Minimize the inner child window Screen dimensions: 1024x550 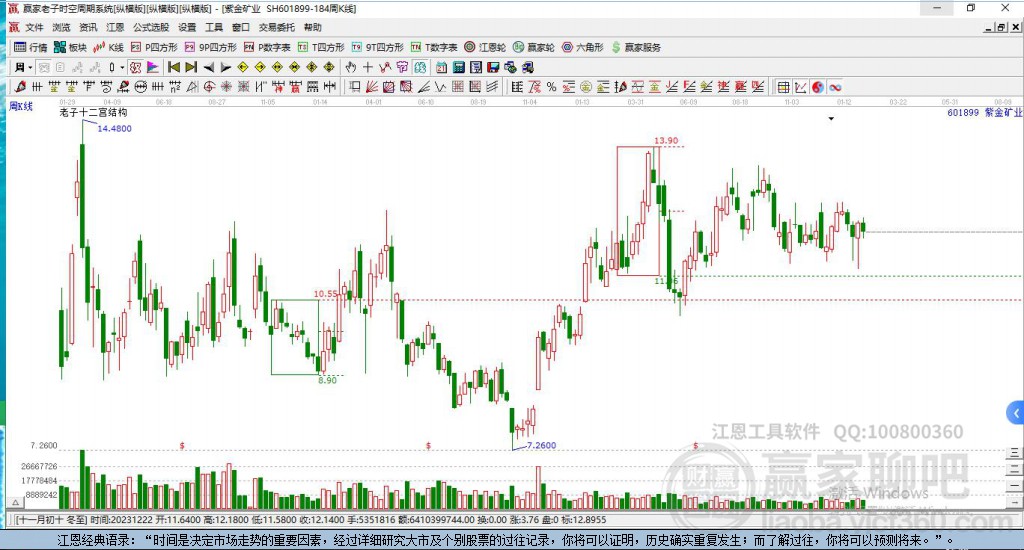pyautogui.click(x=989, y=27)
